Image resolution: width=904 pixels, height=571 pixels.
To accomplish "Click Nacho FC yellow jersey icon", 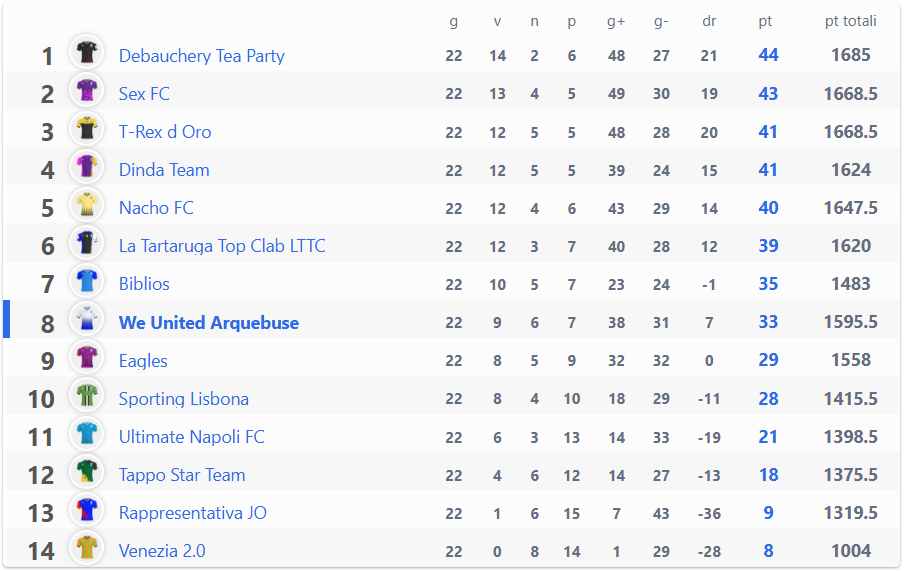I will tap(86, 204).
